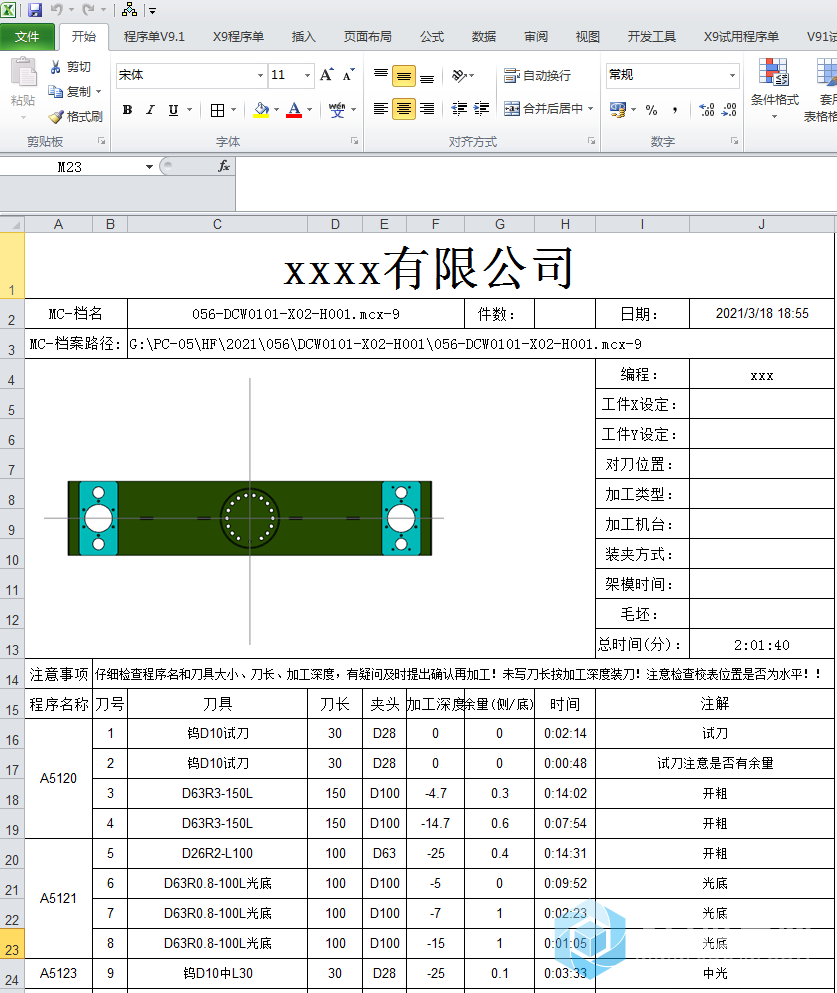
Task: Copy selection with 复制
Action: (70, 92)
